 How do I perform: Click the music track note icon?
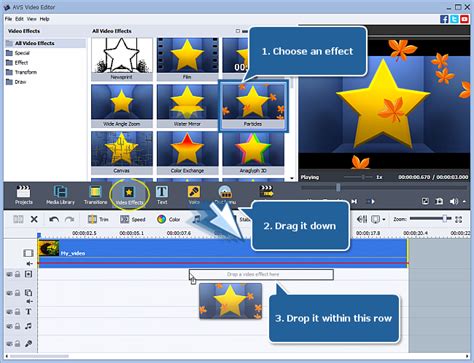coord(28,326)
